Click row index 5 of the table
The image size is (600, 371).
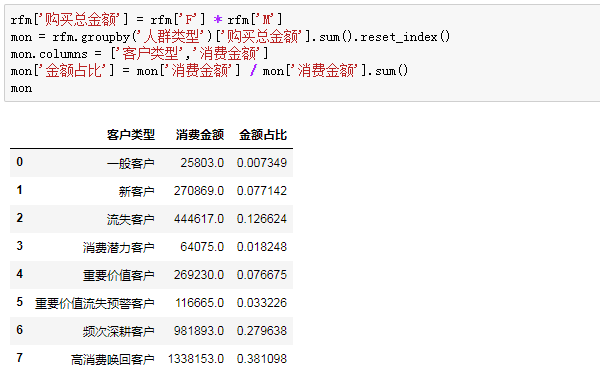(x=20, y=302)
